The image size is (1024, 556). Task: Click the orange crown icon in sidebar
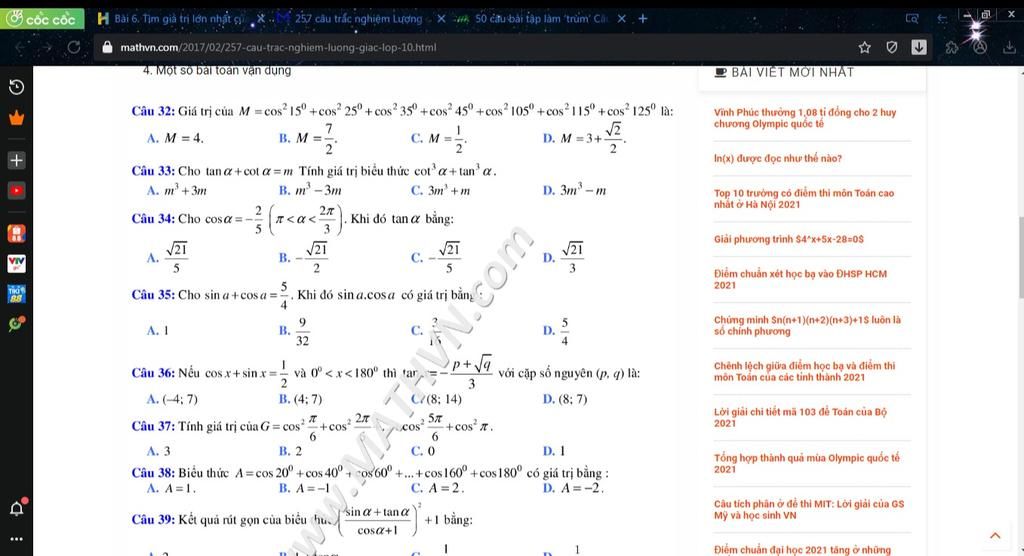16,118
